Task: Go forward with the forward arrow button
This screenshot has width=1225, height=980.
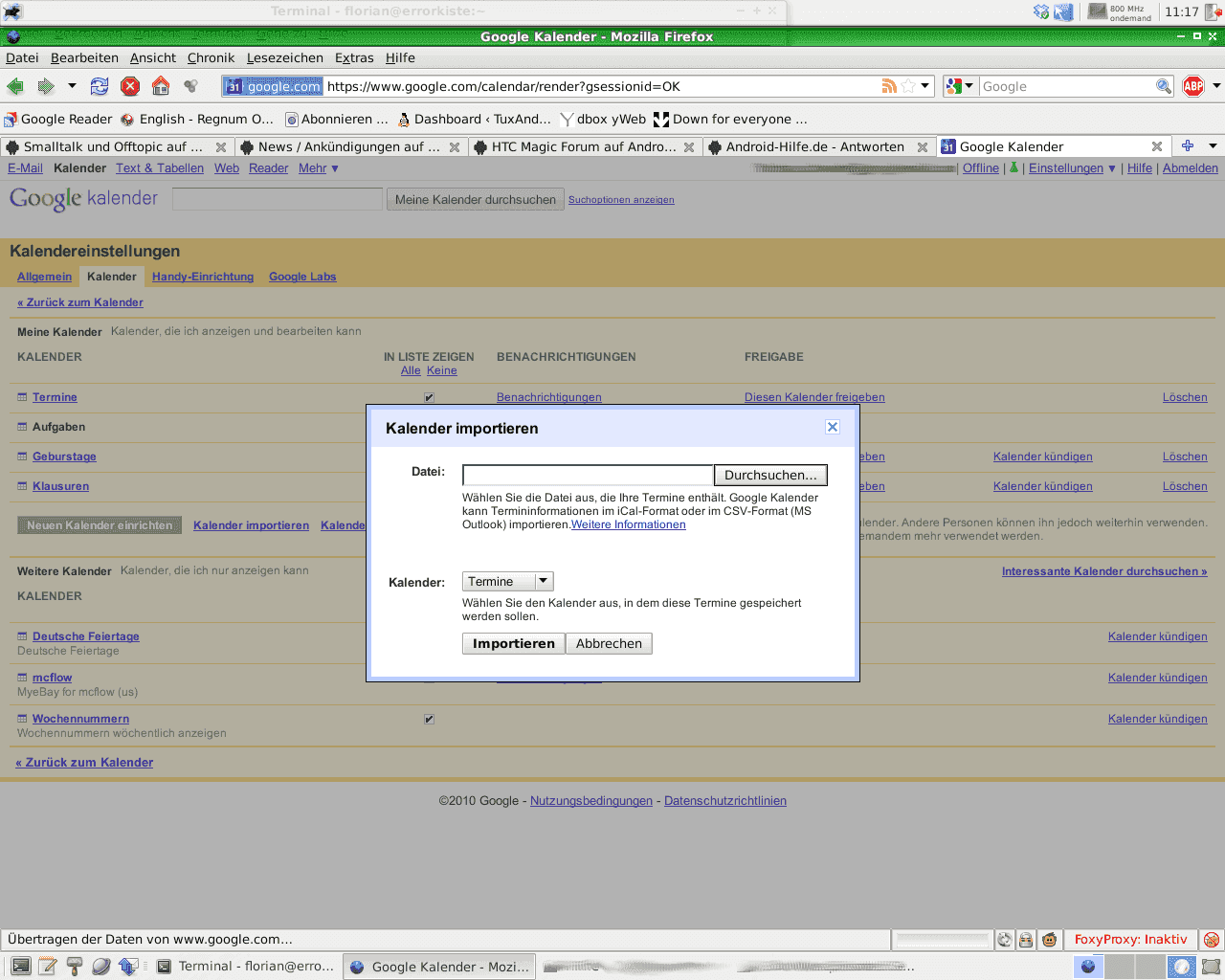Action: pyautogui.click(x=46, y=86)
